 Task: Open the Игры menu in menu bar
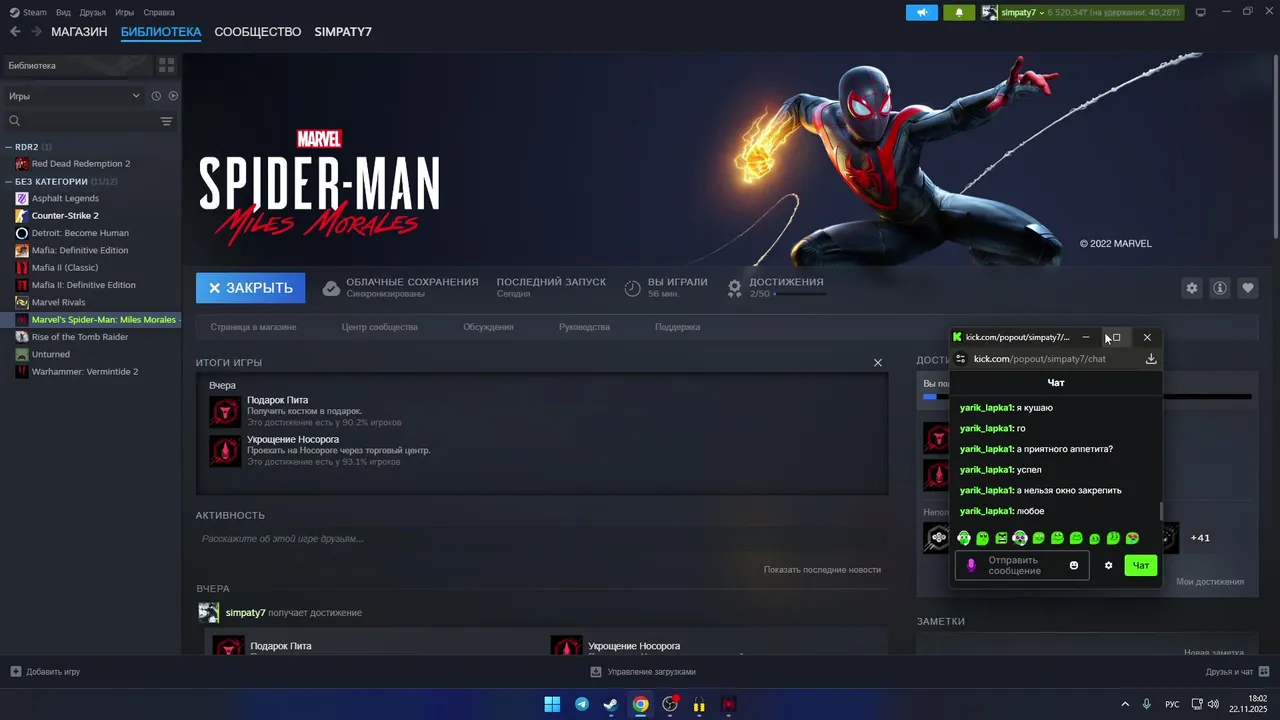(x=125, y=12)
